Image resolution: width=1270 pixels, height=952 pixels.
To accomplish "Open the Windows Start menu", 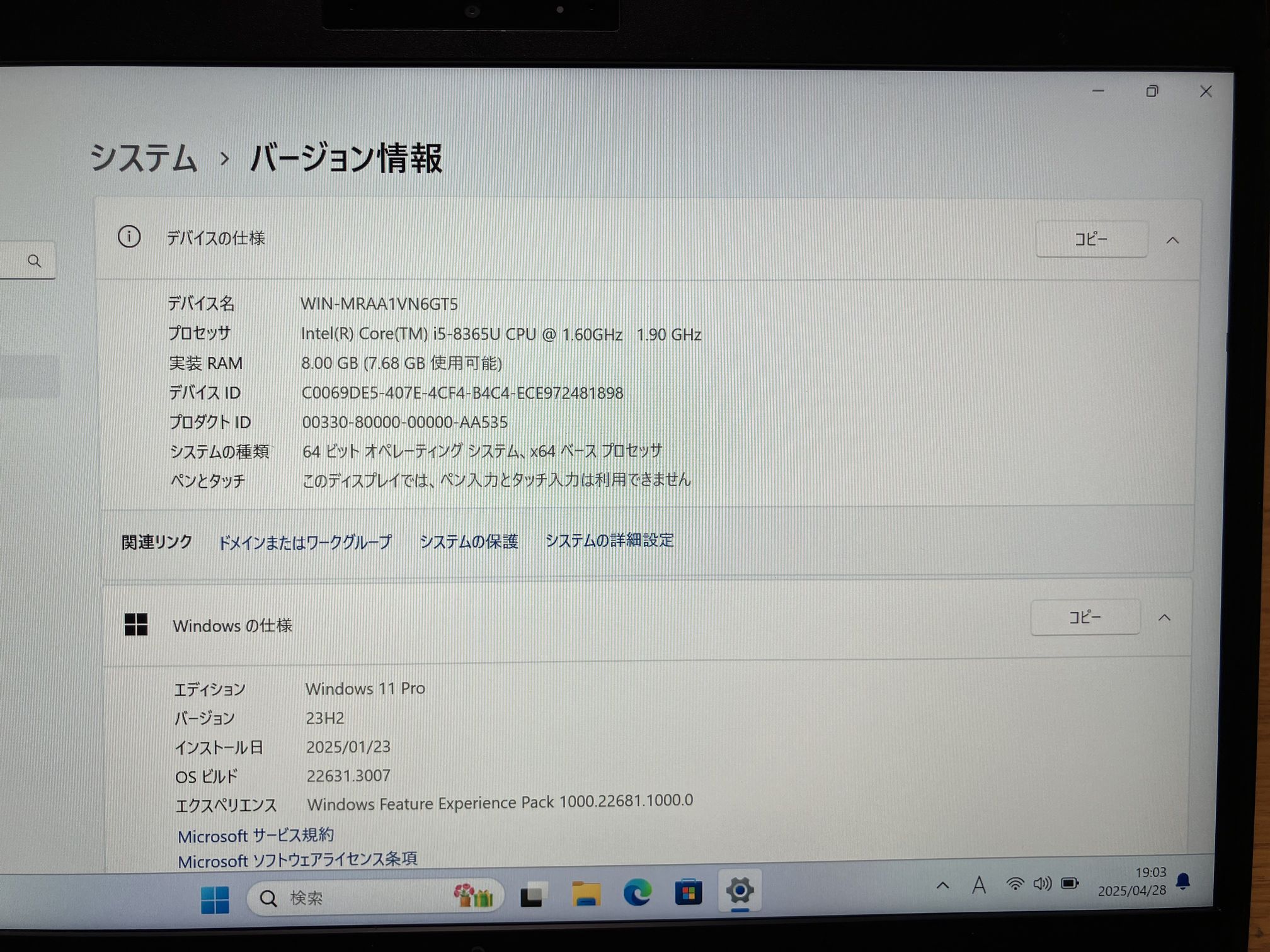I will pos(215,899).
